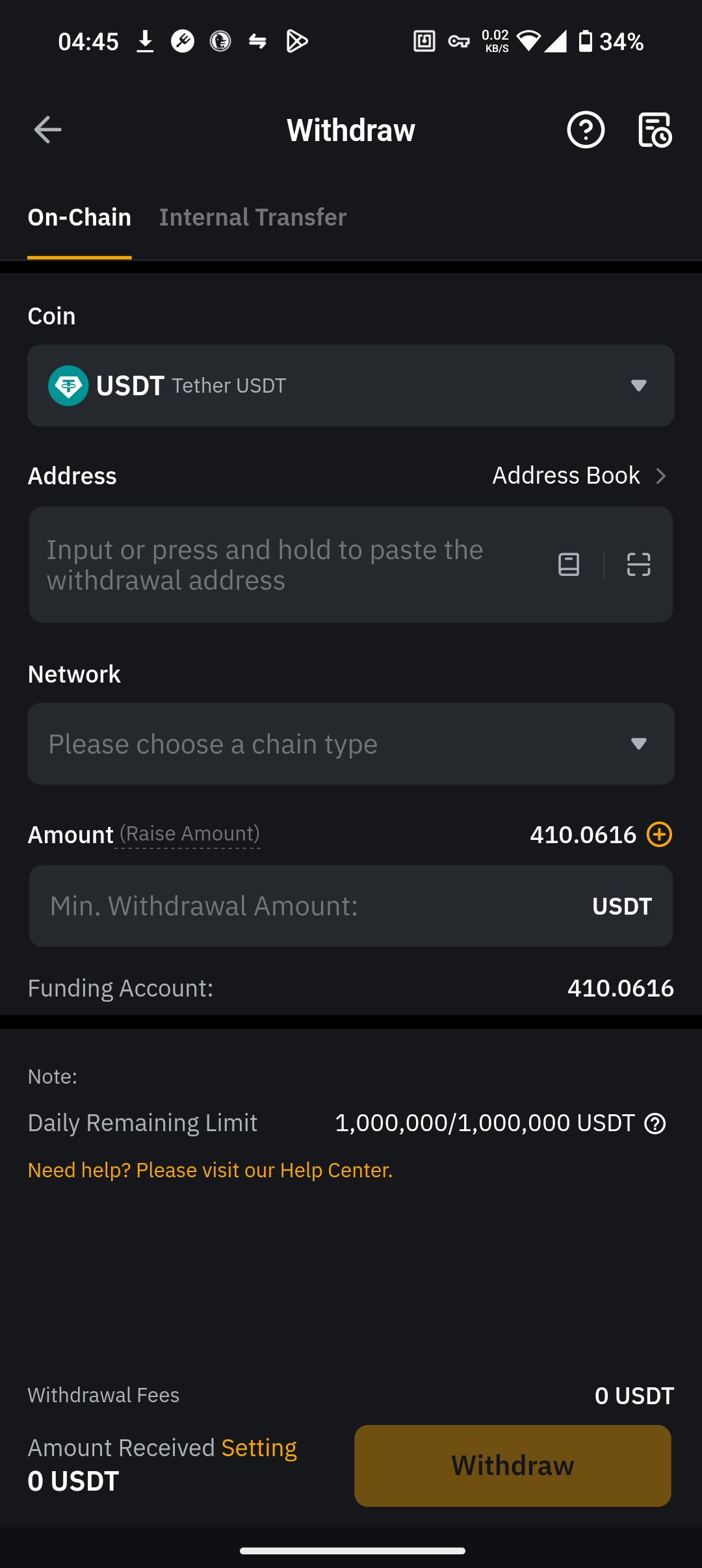Viewport: 702px width, 1568px height.
Task: Tap the orange Setting link
Action: click(x=259, y=1448)
